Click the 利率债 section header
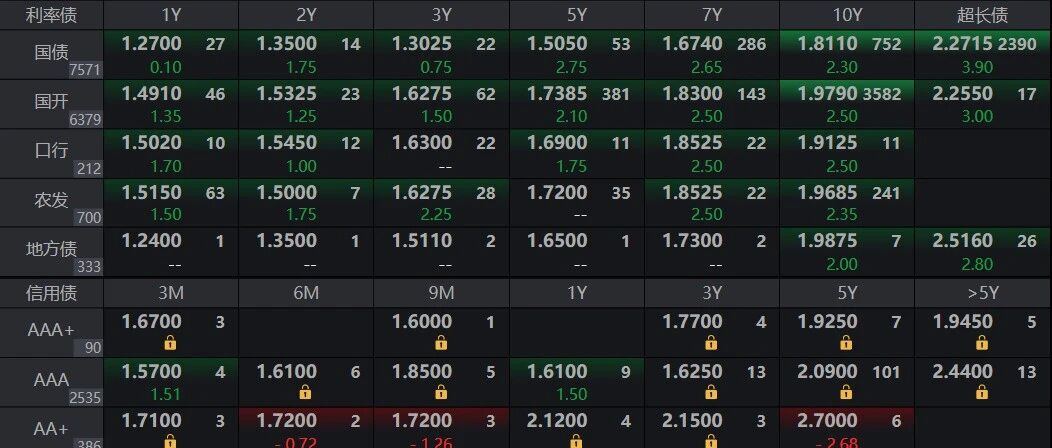The width and height of the screenshot is (1052, 448). pyautogui.click(x=52, y=15)
